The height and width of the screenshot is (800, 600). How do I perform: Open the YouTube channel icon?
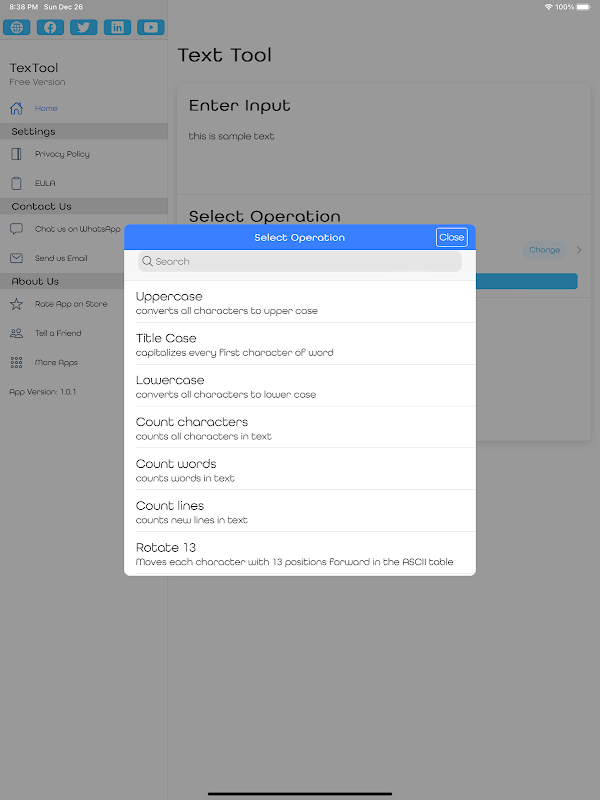click(150, 28)
